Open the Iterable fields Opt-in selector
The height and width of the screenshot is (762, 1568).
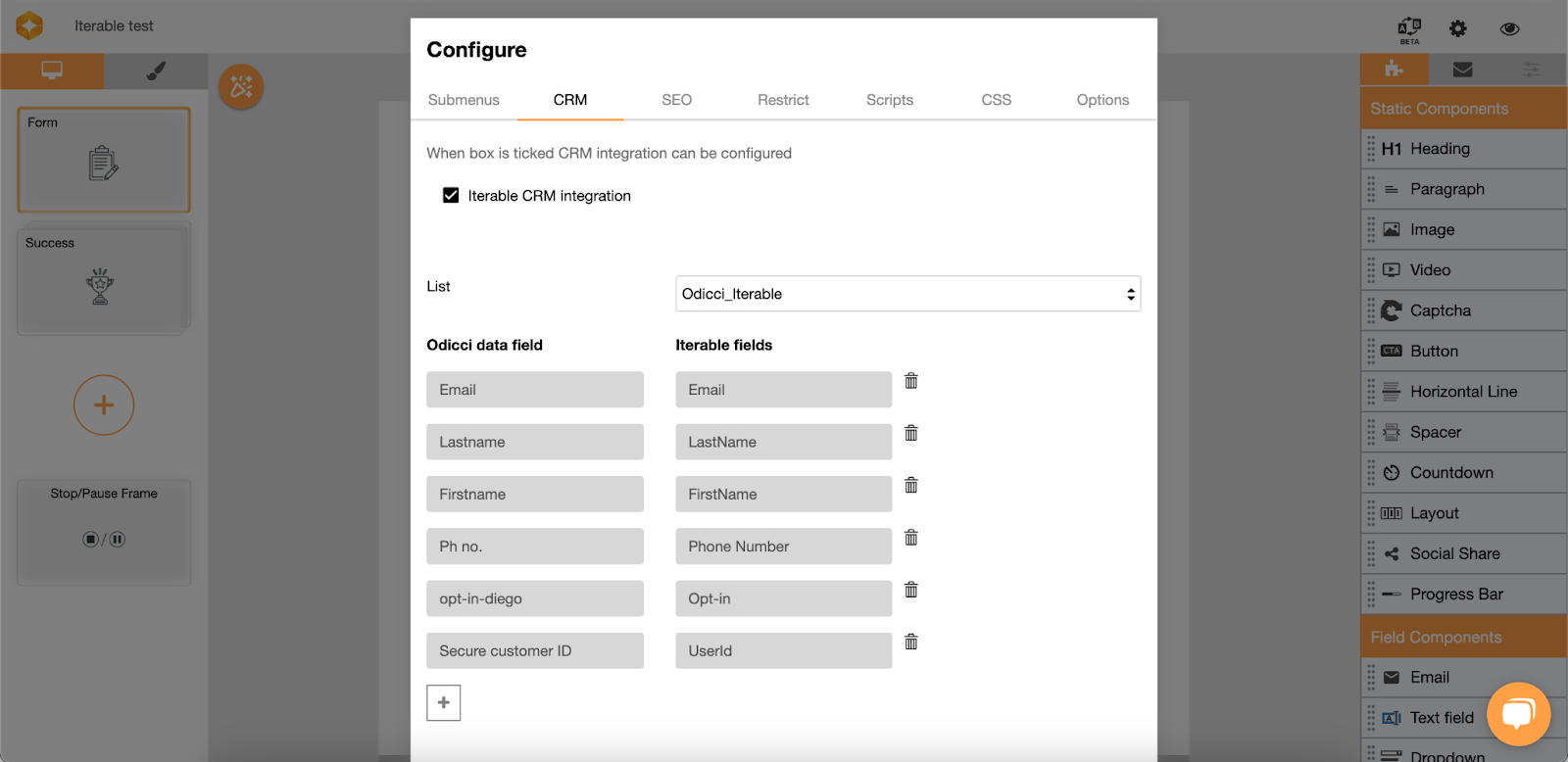pyautogui.click(x=783, y=598)
